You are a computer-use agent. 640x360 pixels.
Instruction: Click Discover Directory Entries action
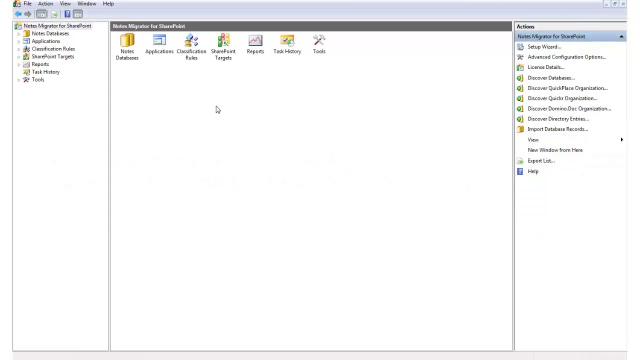pyautogui.click(x=558, y=119)
